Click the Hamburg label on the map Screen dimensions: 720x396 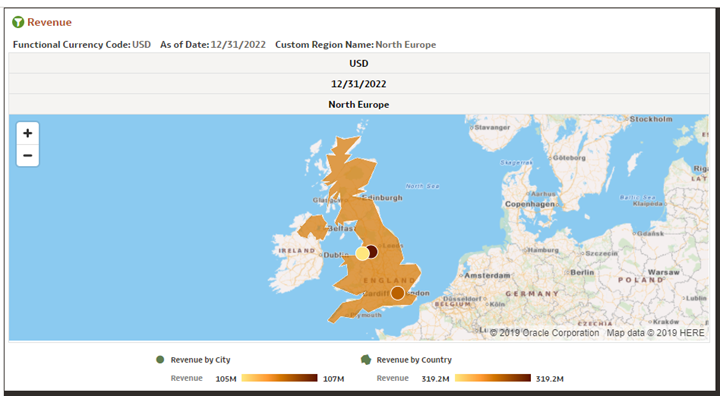(543, 250)
